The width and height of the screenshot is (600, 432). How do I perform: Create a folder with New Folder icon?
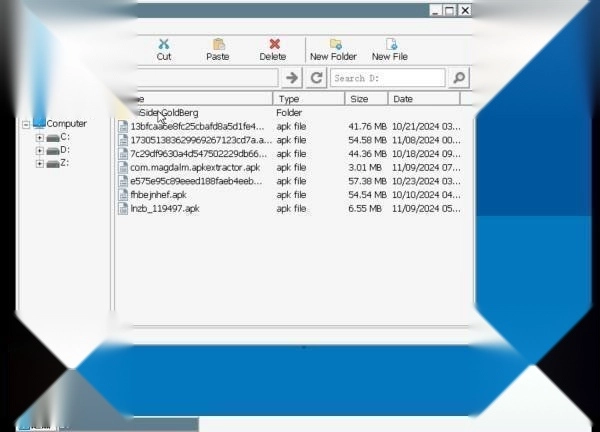pyautogui.click(x=334, y=45)
